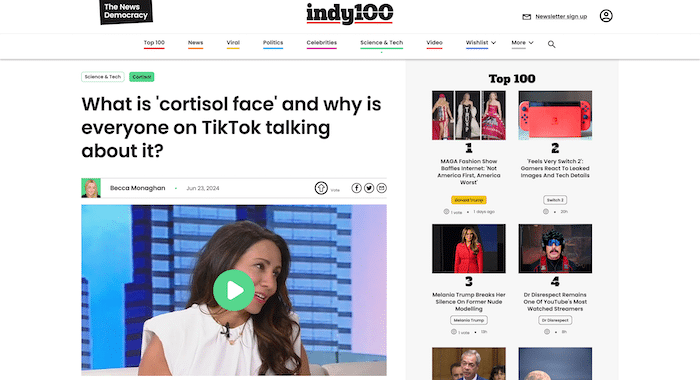The height and width of the screenshot is (380, 700).
Task: Open author Becca Monaghan's page
Action: [138, 188]
